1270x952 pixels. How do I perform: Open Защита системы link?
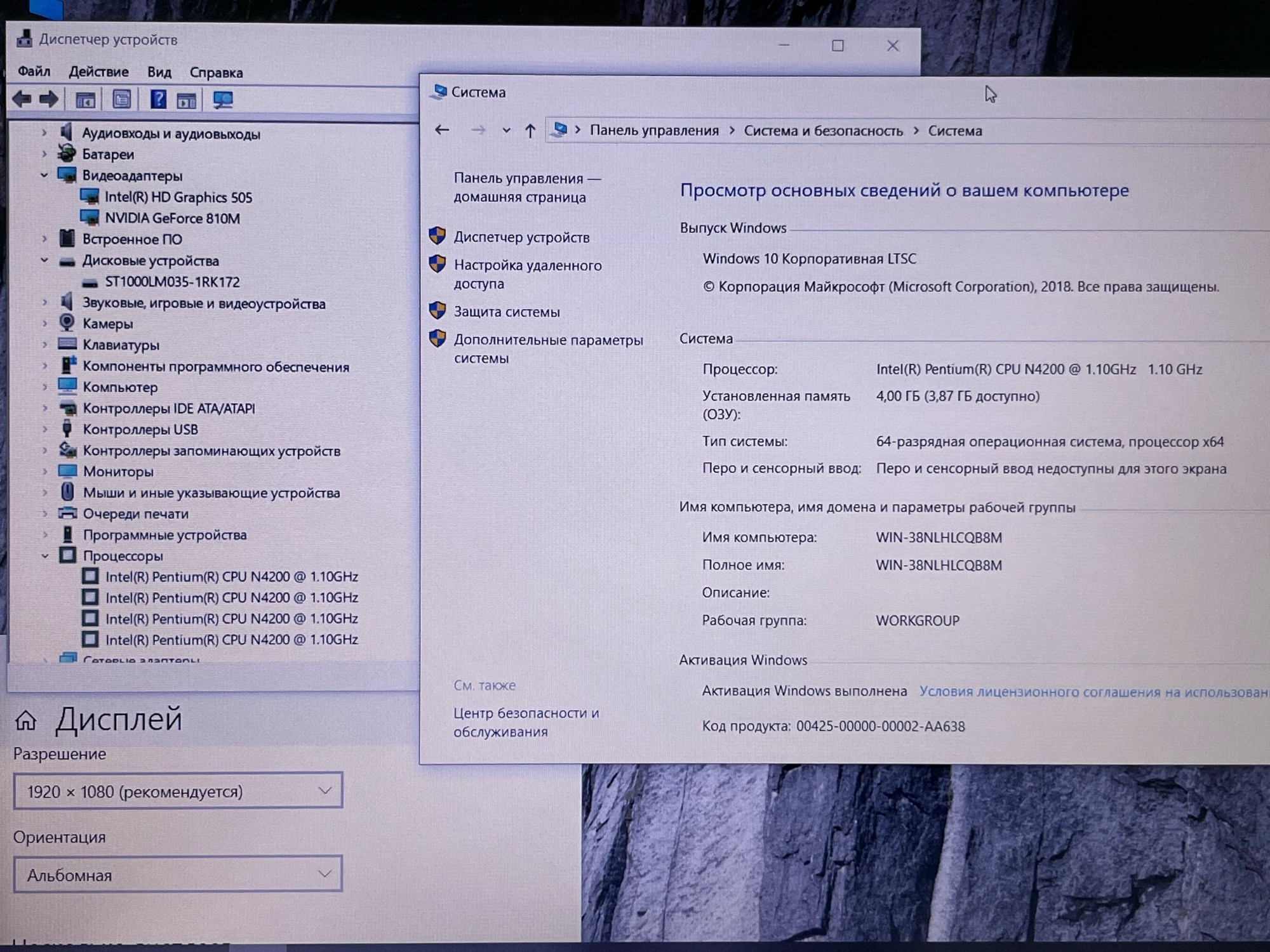point(507,312)
